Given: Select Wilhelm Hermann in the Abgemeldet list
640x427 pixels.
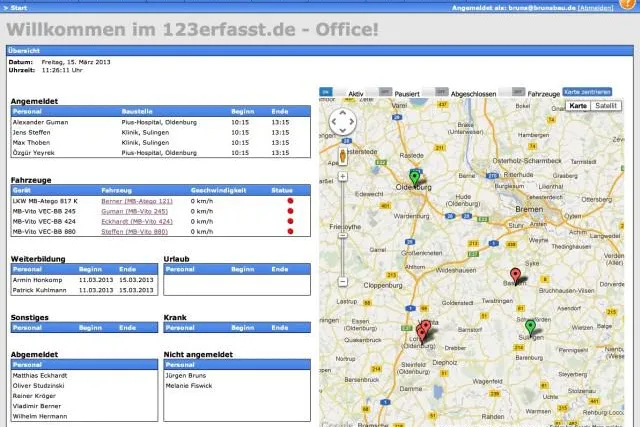Looking at the screenshot, I should pyautogui.click(x=40, y=416).
